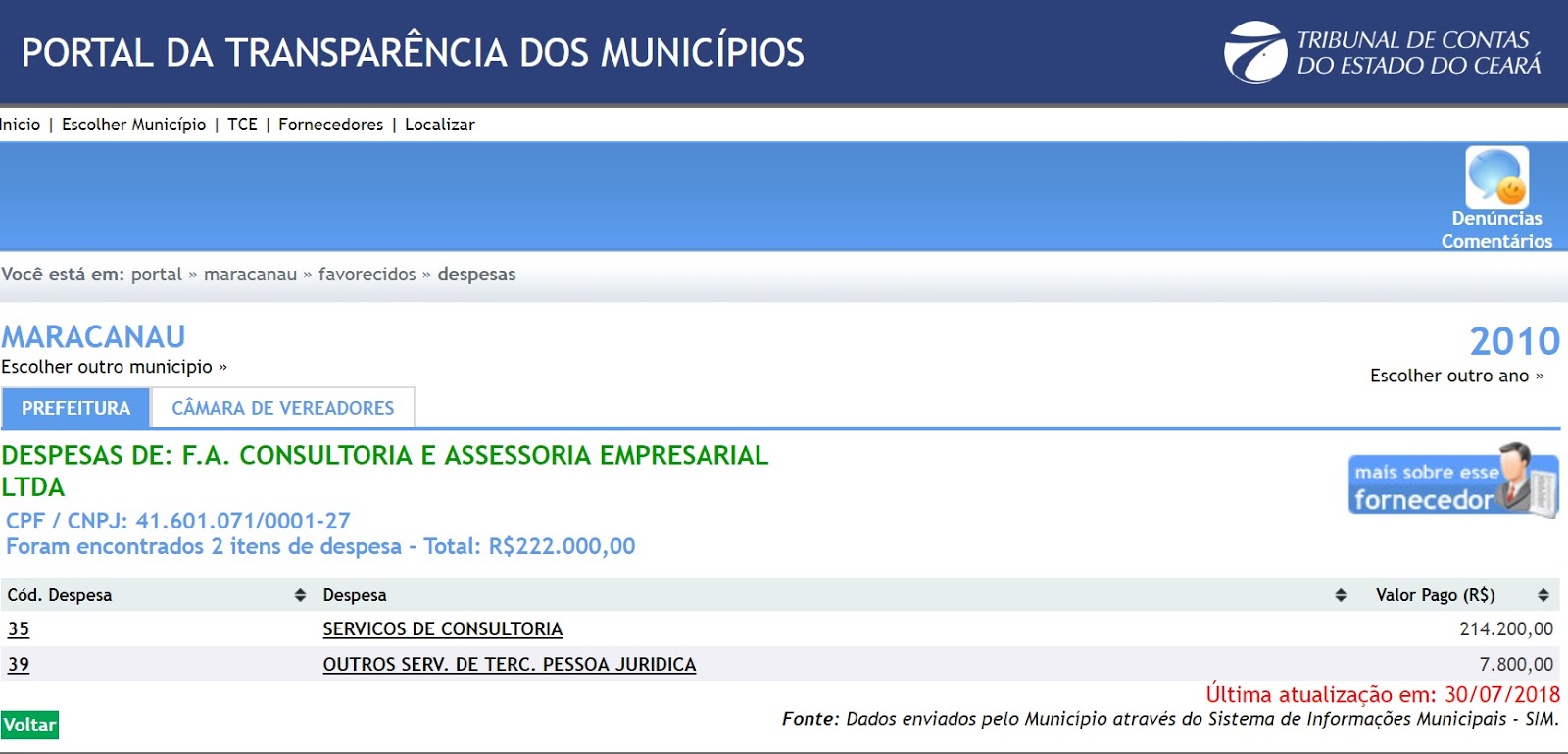Open Escolher Município menu item

coord(134,125)
